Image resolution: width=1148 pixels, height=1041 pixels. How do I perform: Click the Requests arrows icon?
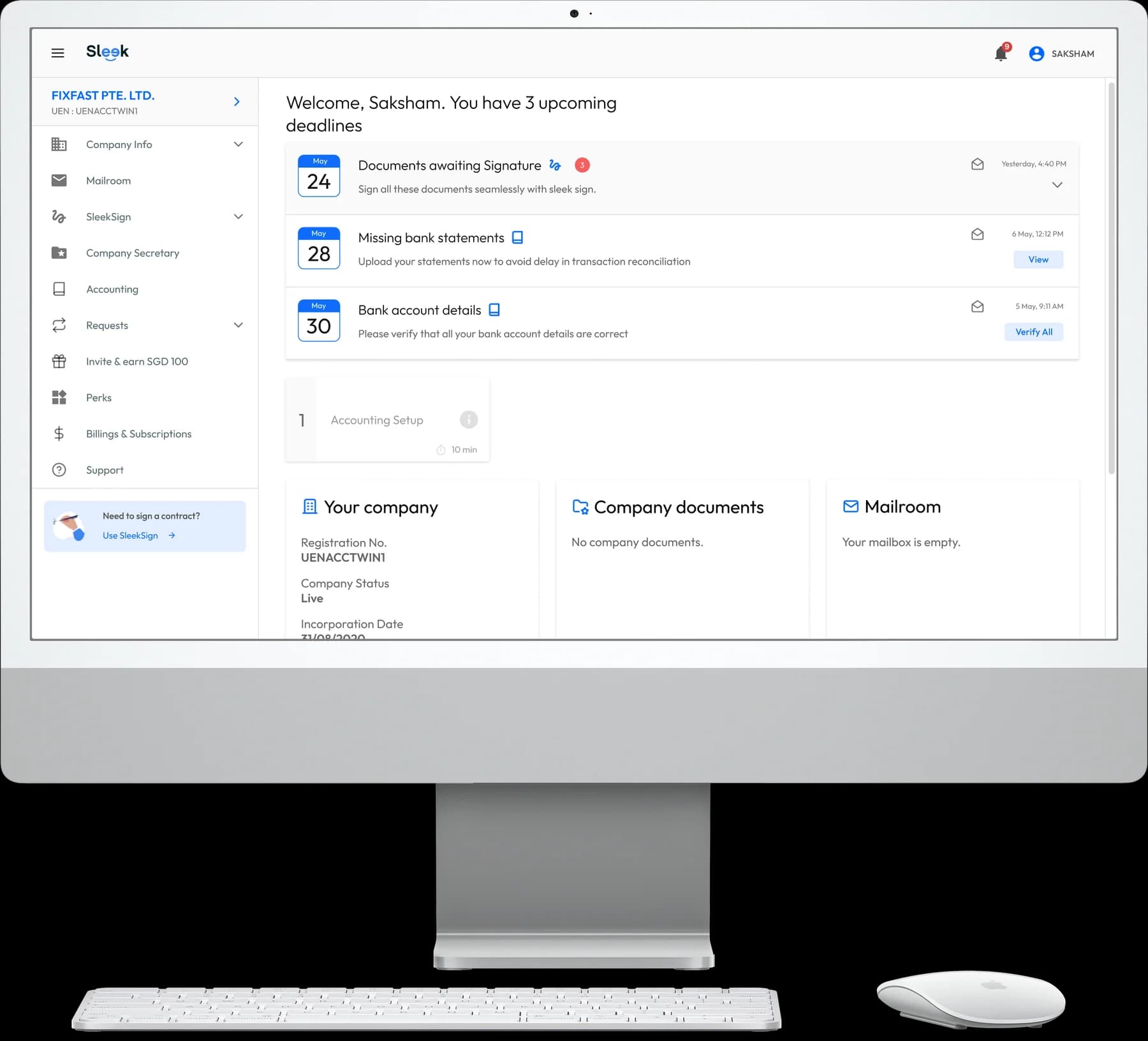click(x=59, y=325)
